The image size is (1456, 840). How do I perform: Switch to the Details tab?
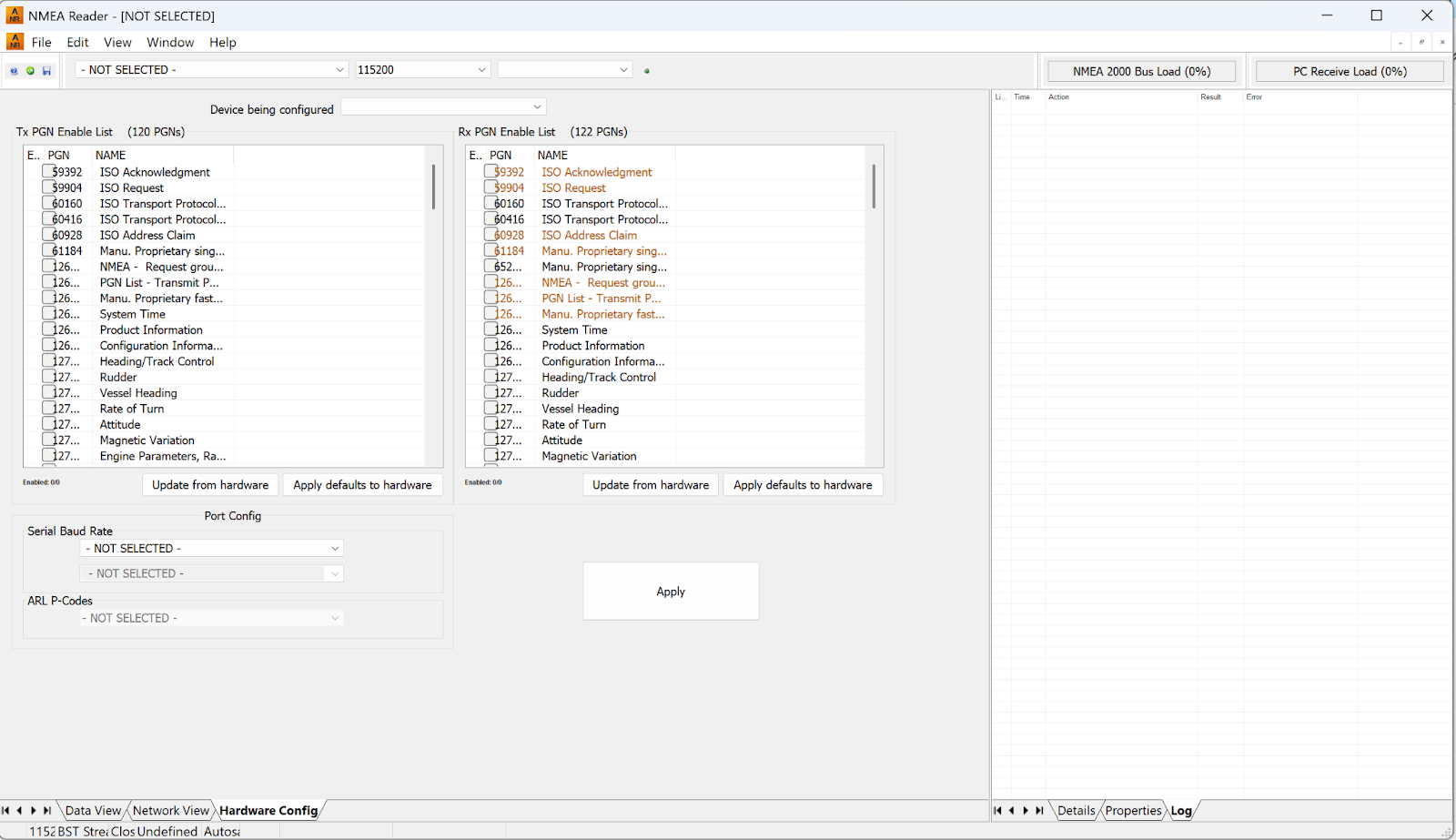(1077, 811)
